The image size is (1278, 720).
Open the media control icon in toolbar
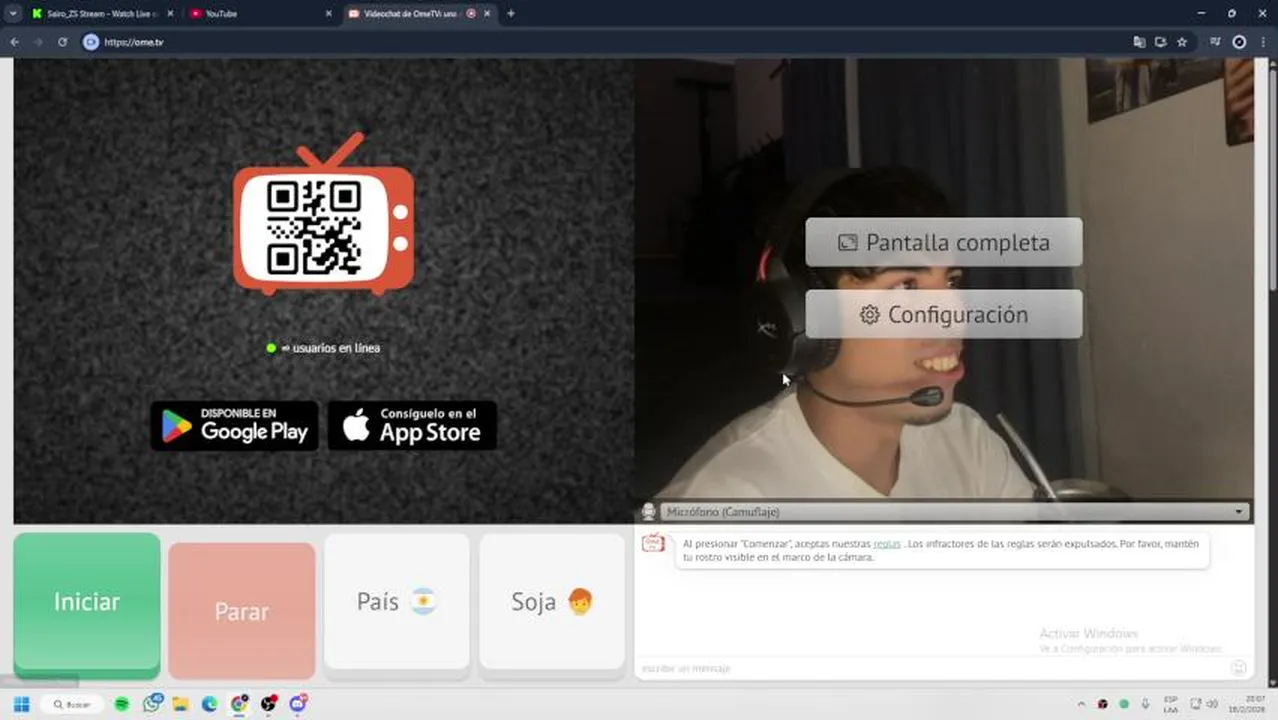click(1215, 42)
